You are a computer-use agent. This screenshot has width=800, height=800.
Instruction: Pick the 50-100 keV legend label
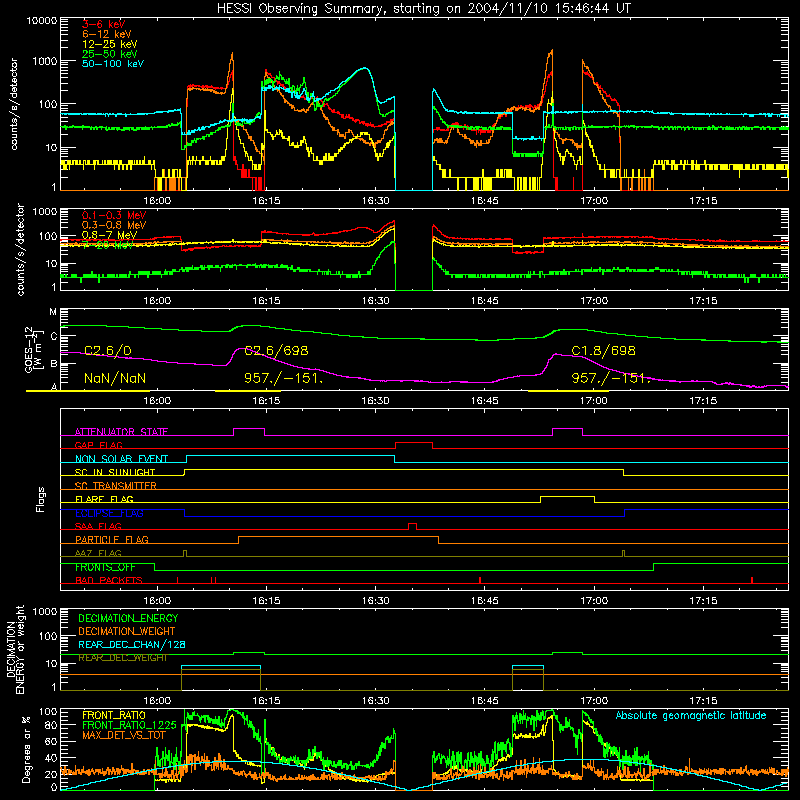(113, 63)
